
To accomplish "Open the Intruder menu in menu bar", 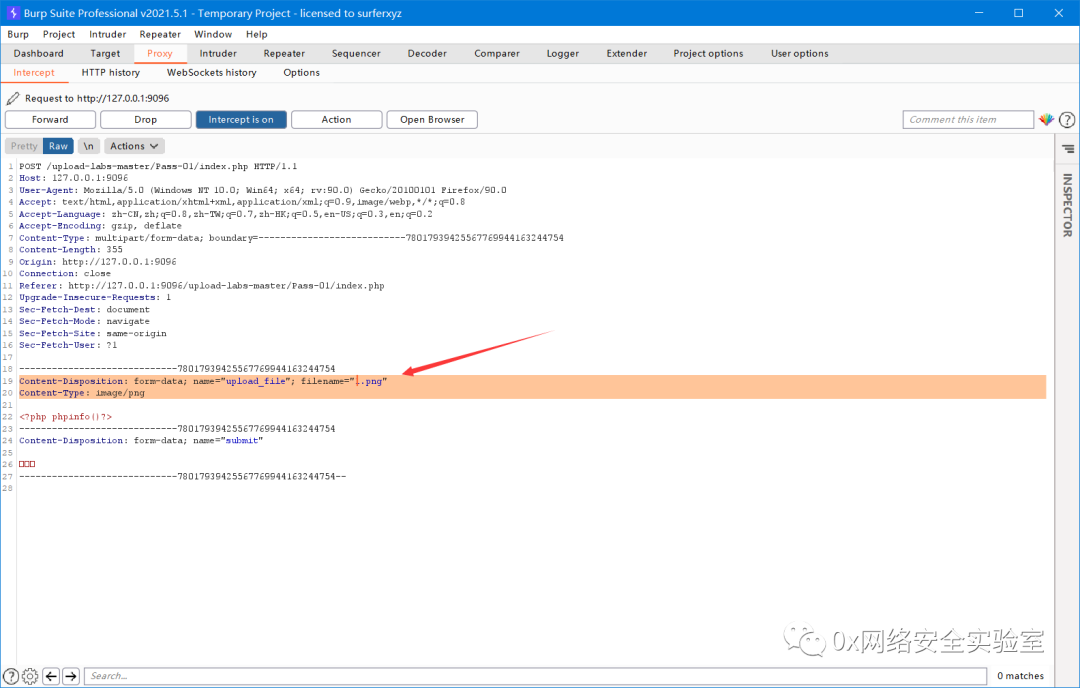I will tap(107, 34).
